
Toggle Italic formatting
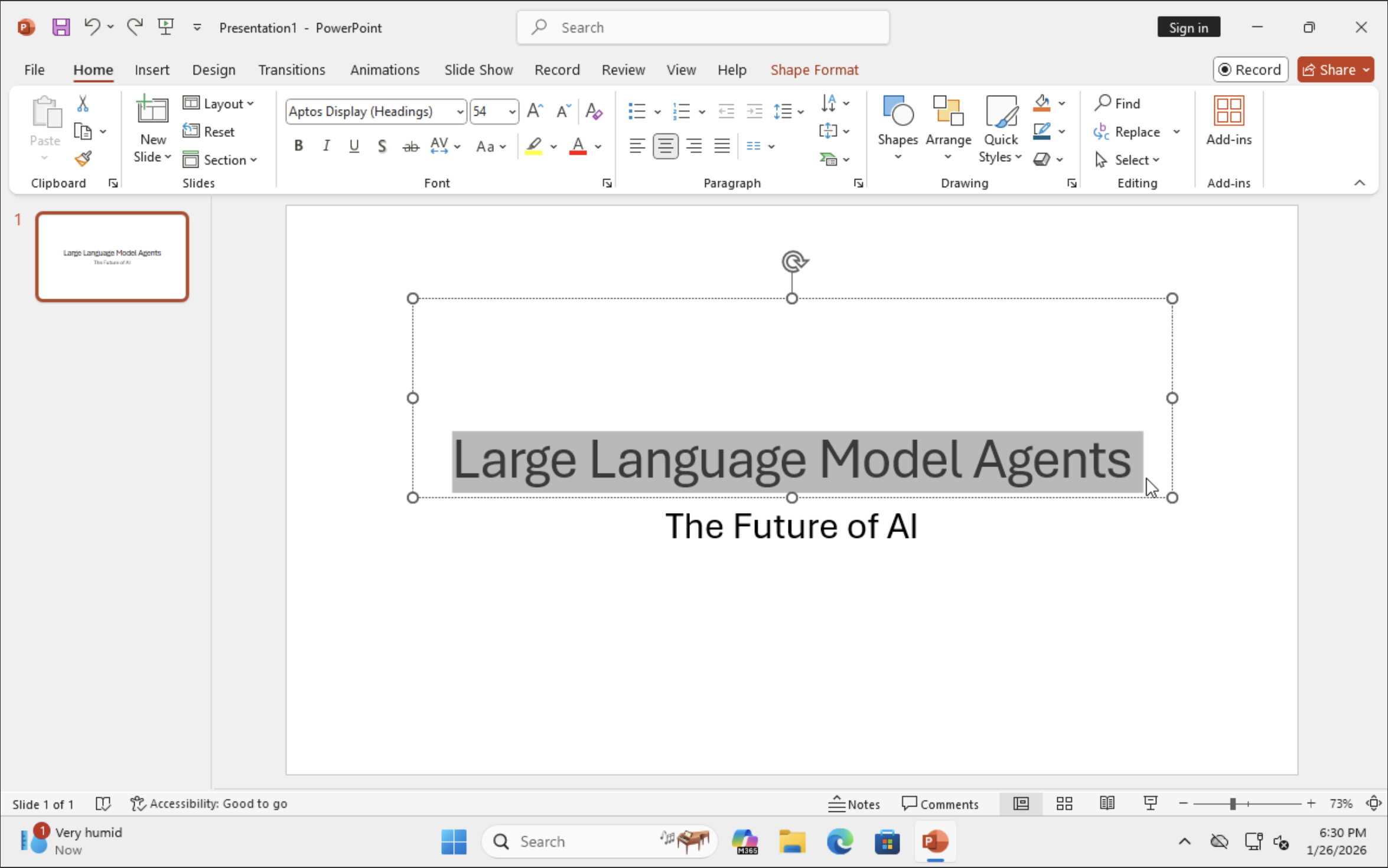tap(326, 146)
